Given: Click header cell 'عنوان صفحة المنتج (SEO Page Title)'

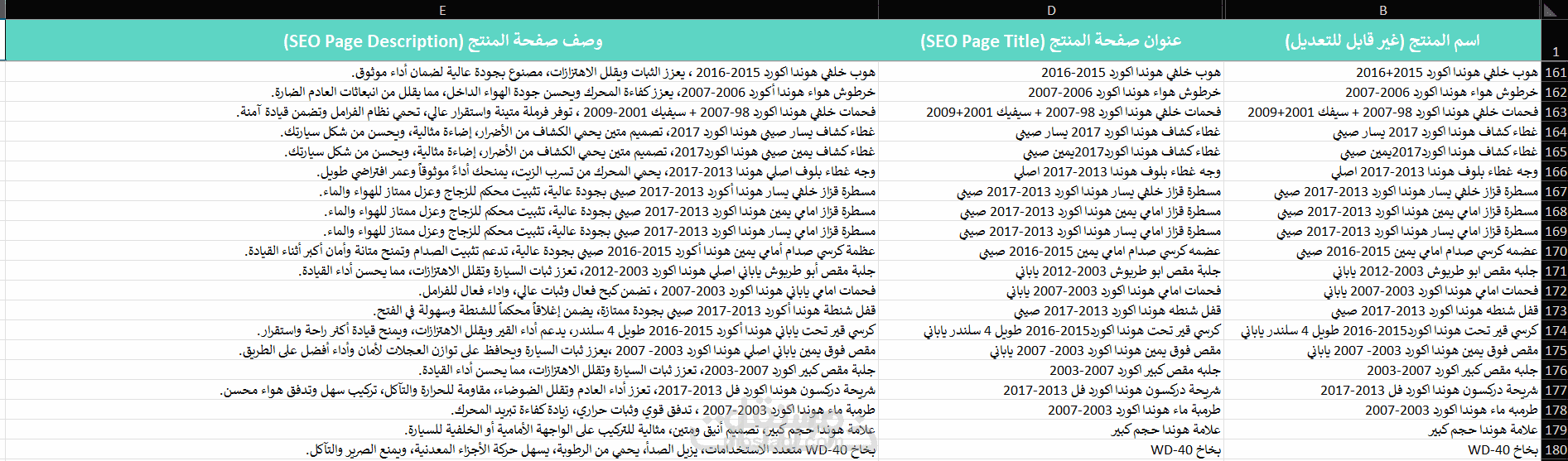Looking at the screenshot, I should click(x=1051, y=41).
